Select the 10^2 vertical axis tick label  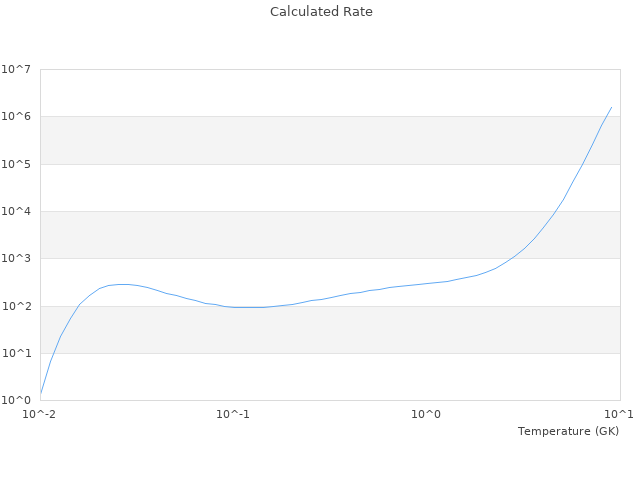(15, 306)
